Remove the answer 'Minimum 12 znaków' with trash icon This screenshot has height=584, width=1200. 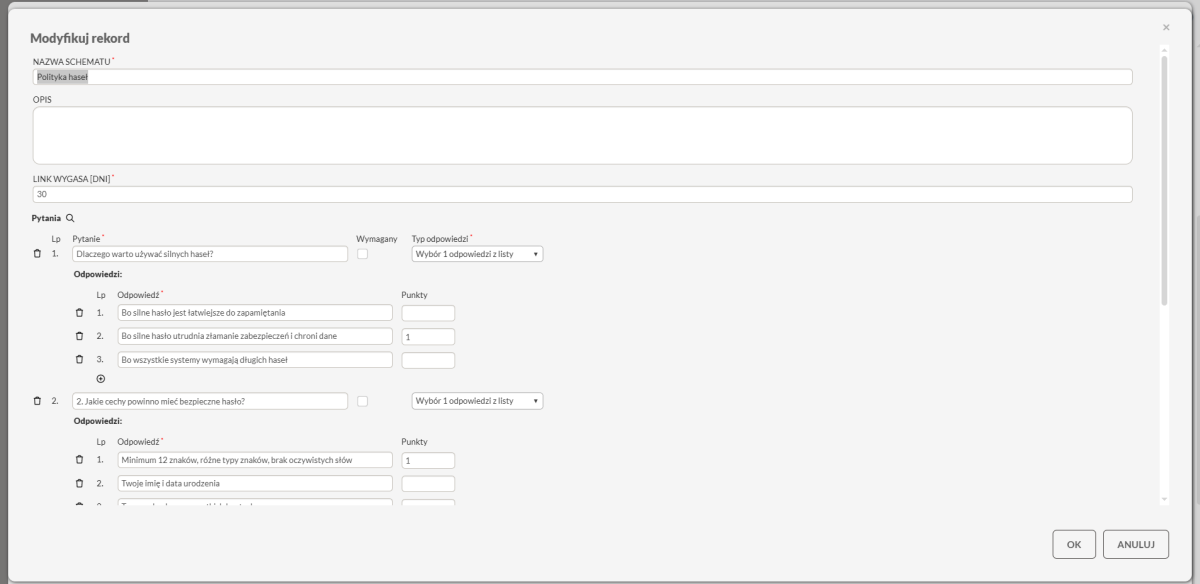[x=80, y=460]
